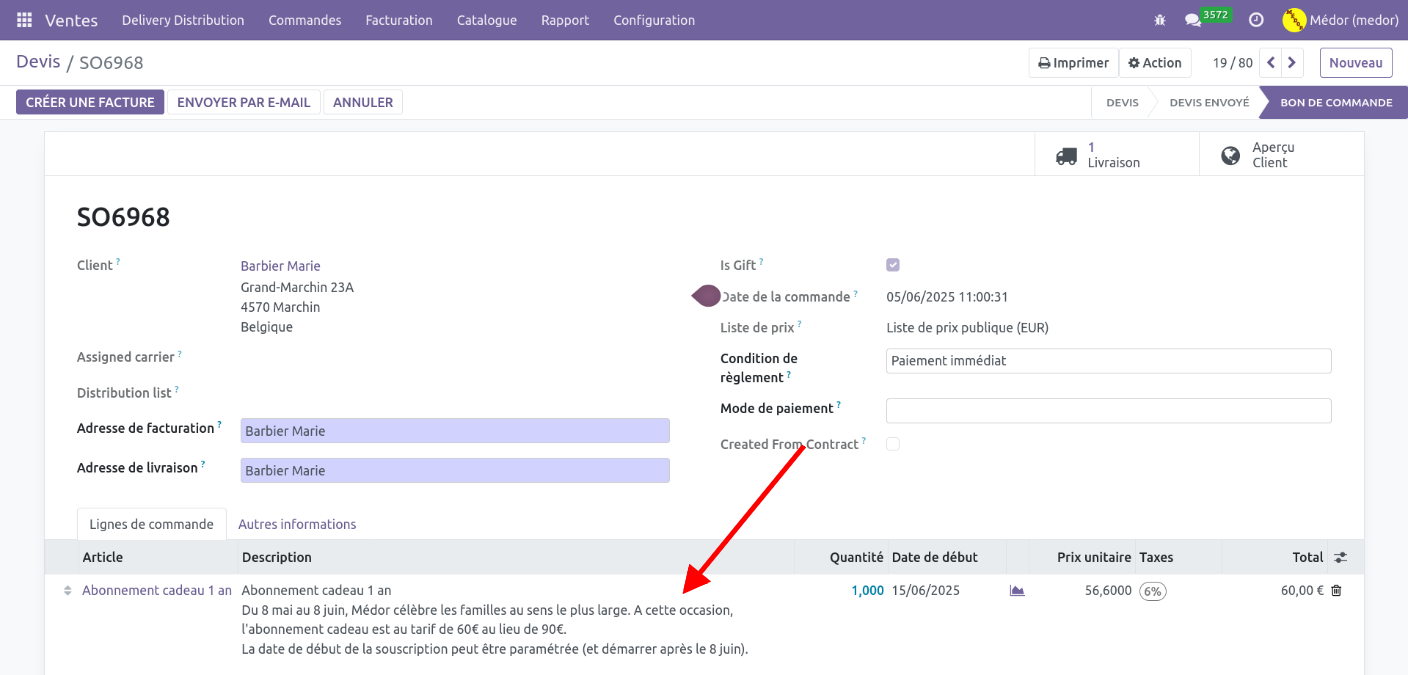Click the 6% tax tag
This screenshot has width=1408, height=675.
[x=1153, y=592]
